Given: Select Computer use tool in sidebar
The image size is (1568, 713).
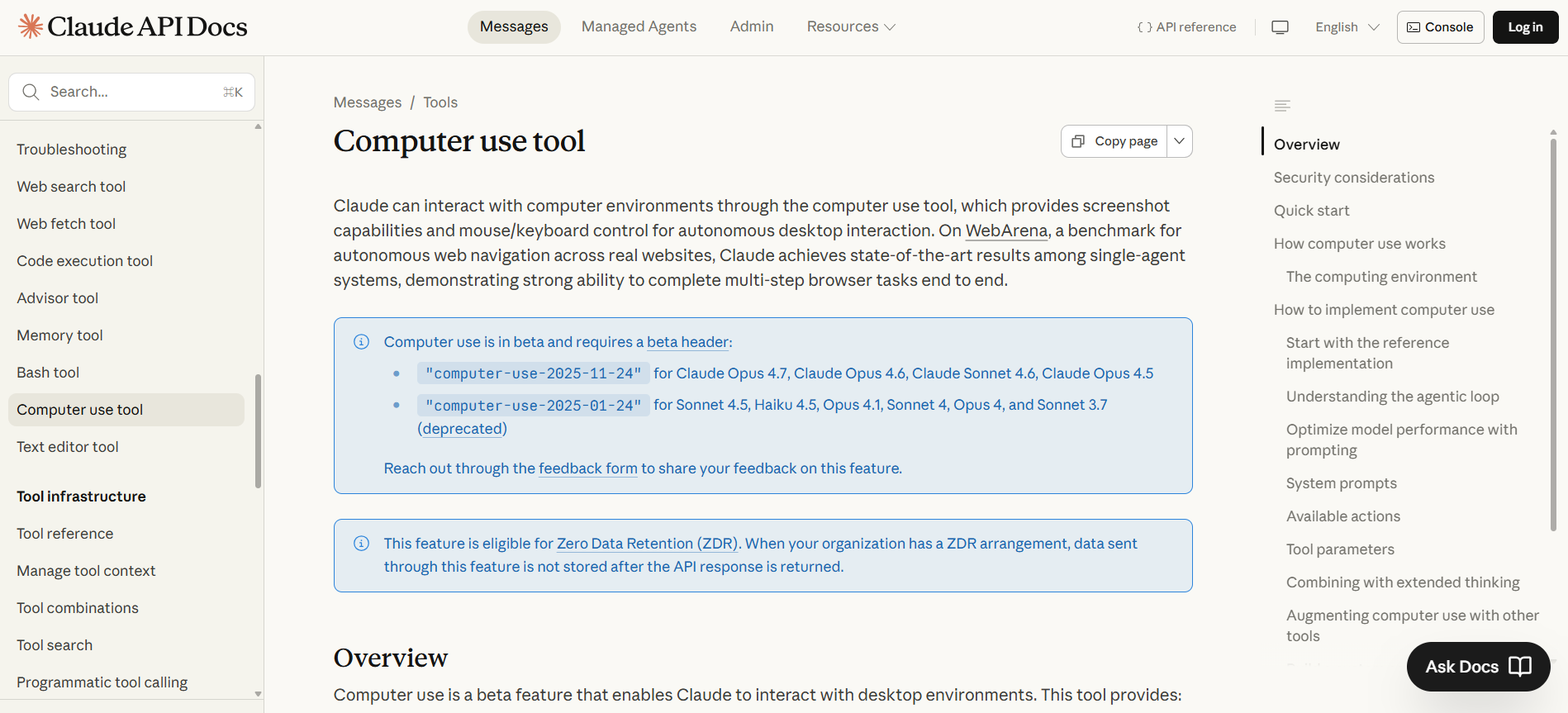Looking at the screenshot, I should pyautogui.click(x=126, y=410).
